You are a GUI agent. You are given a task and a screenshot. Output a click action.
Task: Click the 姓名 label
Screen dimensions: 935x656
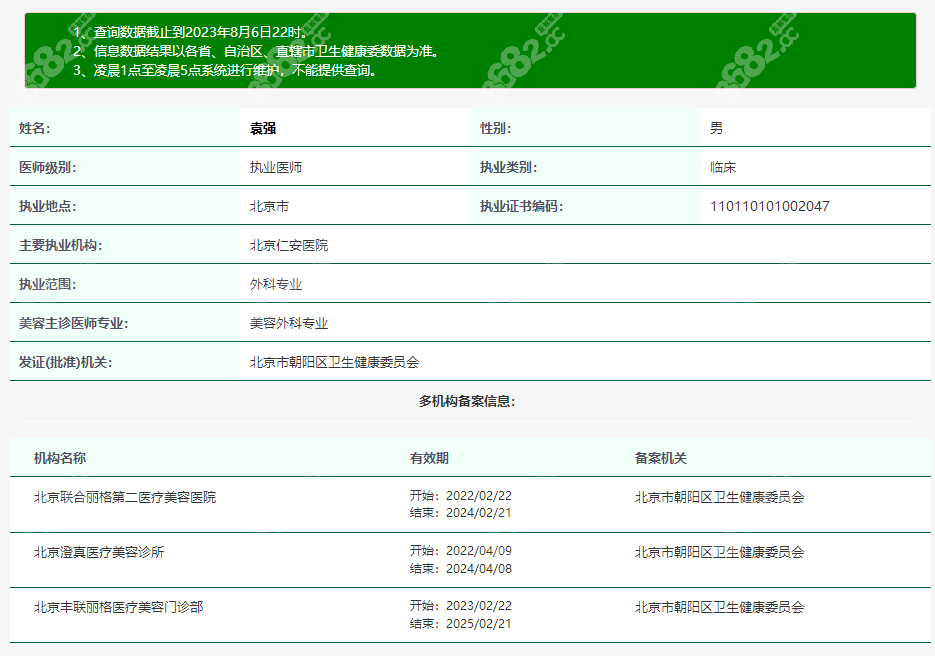tap(35, 128)
